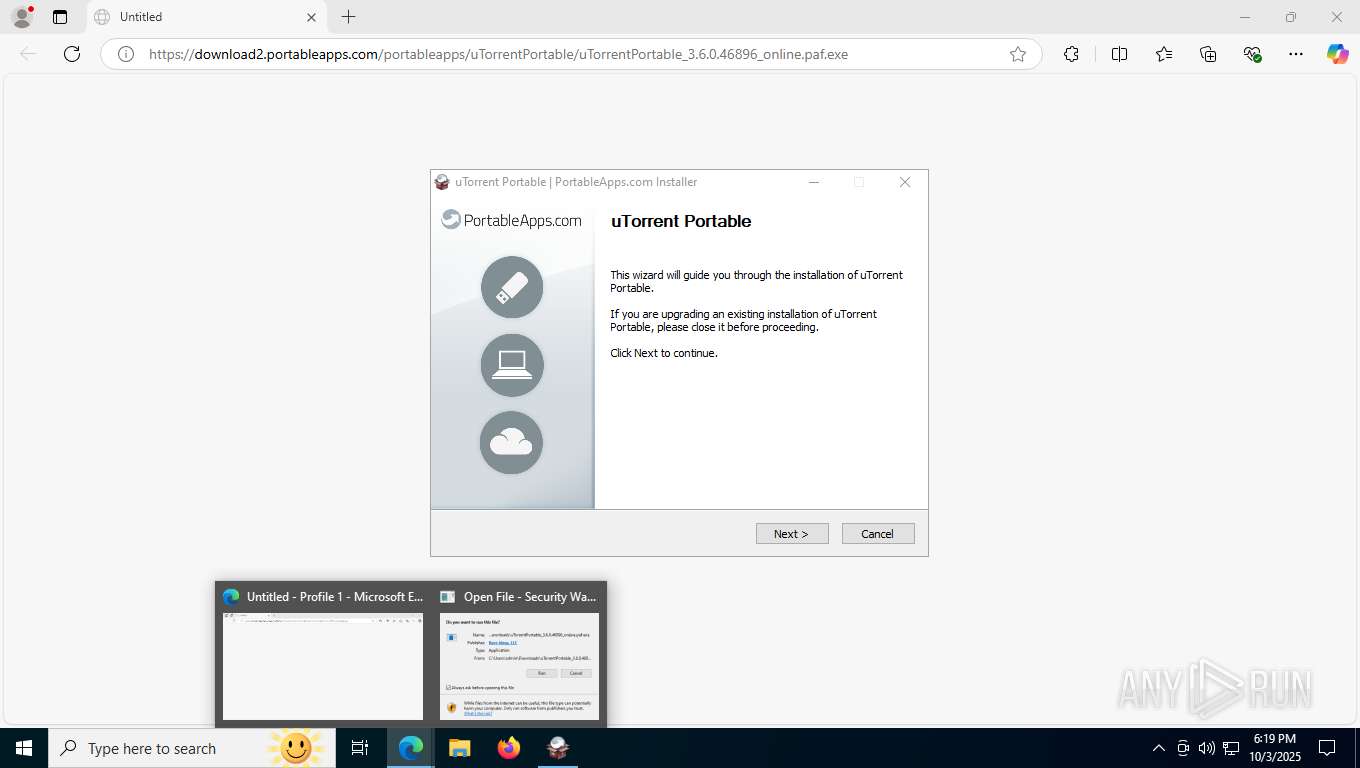Click Next in the uTorrent installer
Screen dimensions: 1360x768
click(792, 534)
